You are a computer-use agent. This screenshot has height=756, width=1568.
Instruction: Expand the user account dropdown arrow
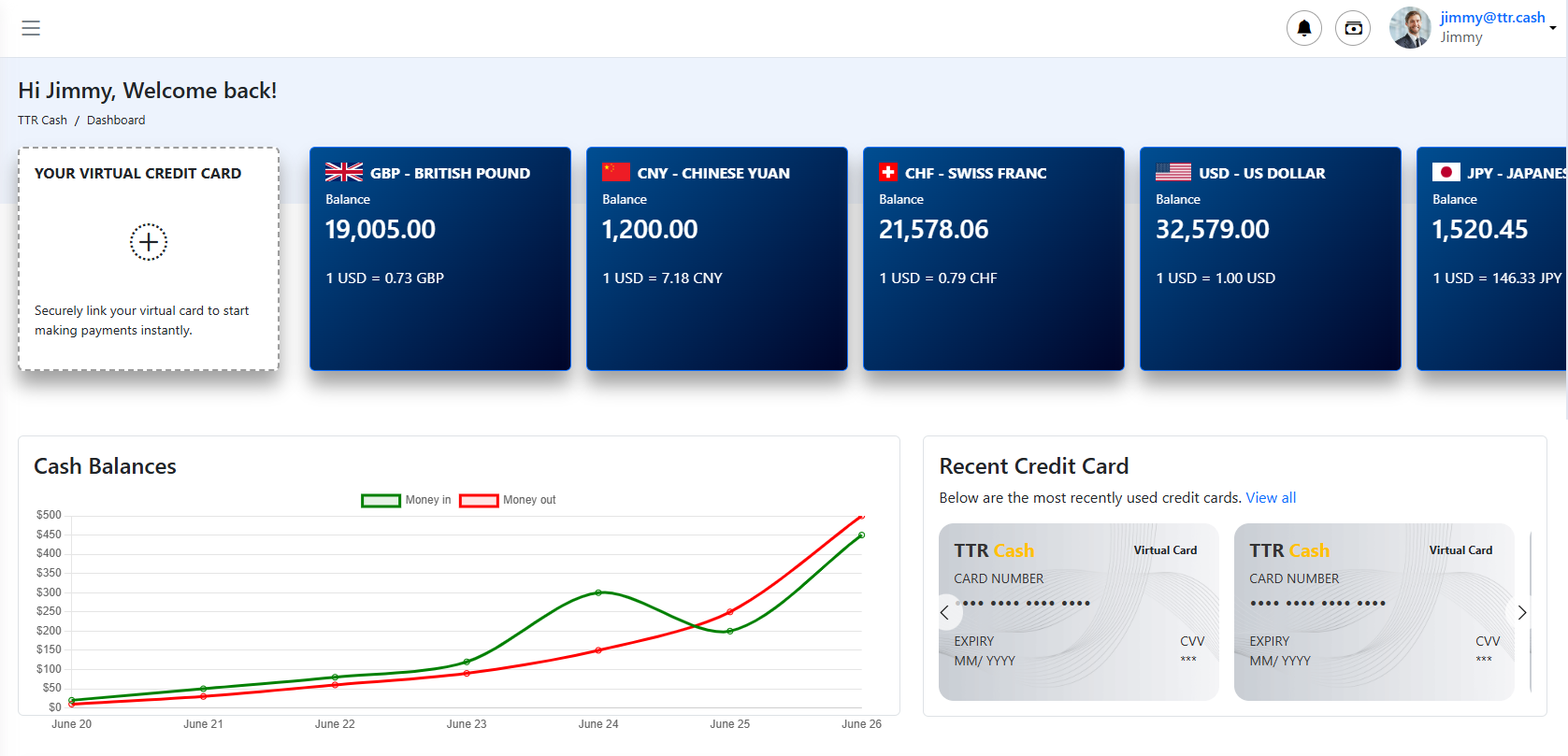point(1553,28)
